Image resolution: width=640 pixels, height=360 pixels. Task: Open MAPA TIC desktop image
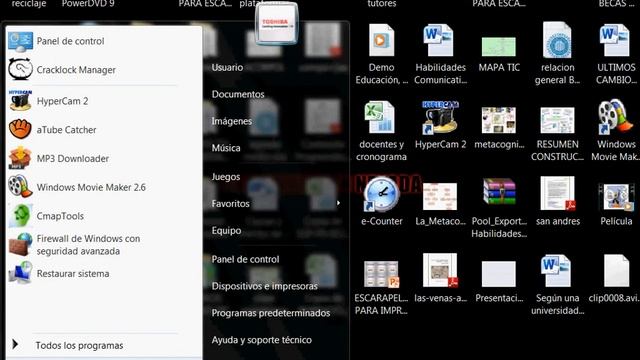498,47
